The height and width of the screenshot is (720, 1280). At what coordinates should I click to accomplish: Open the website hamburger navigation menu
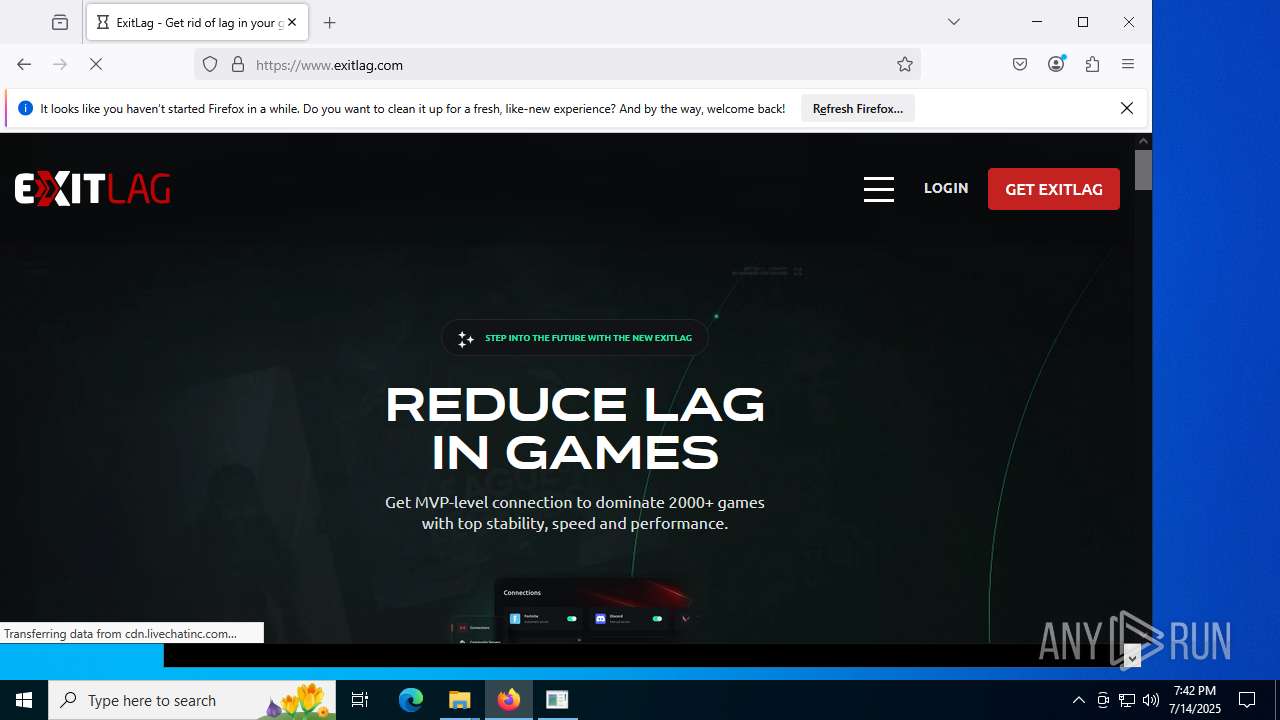879,189
